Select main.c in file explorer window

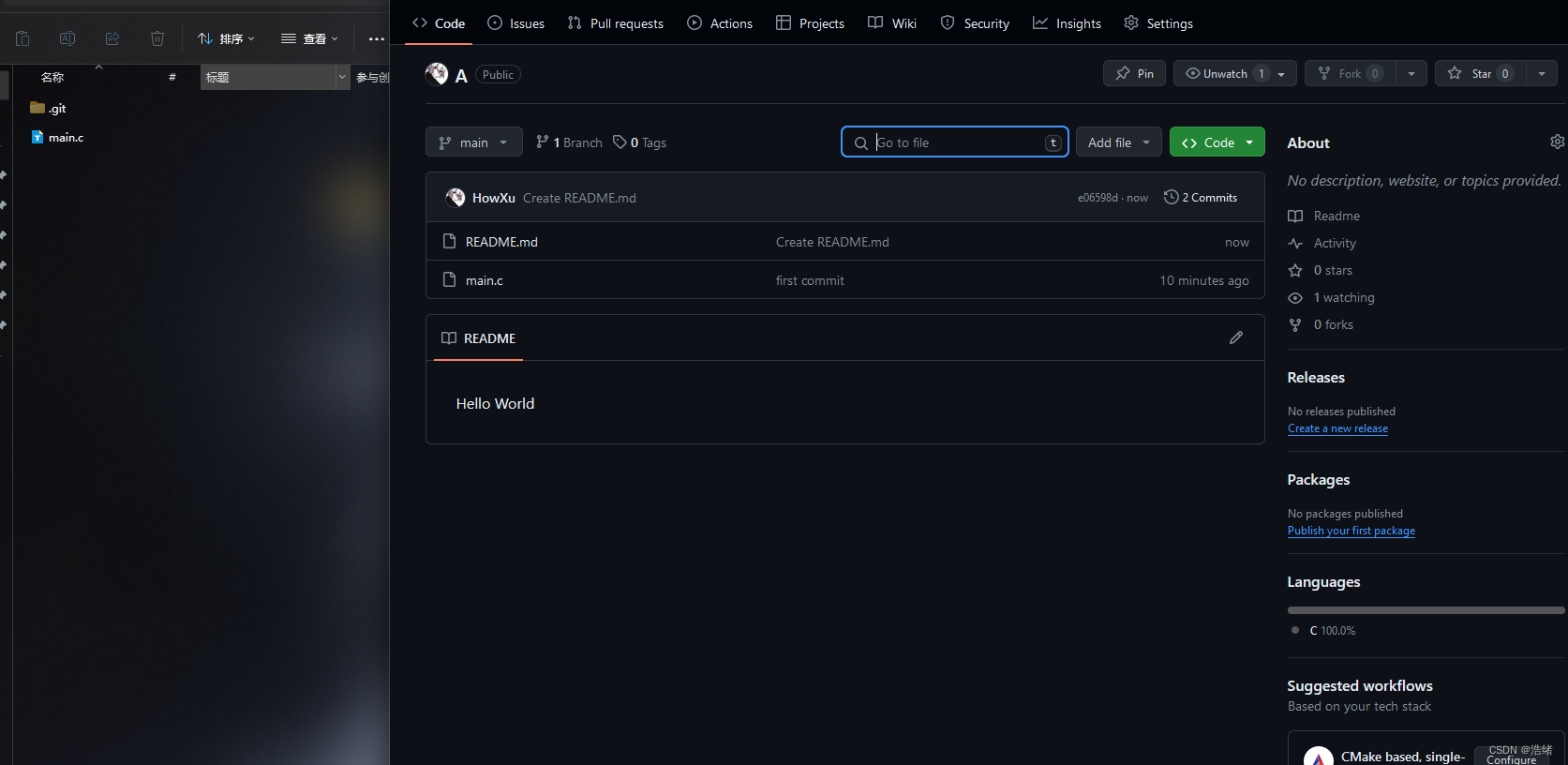click(57, 138)
